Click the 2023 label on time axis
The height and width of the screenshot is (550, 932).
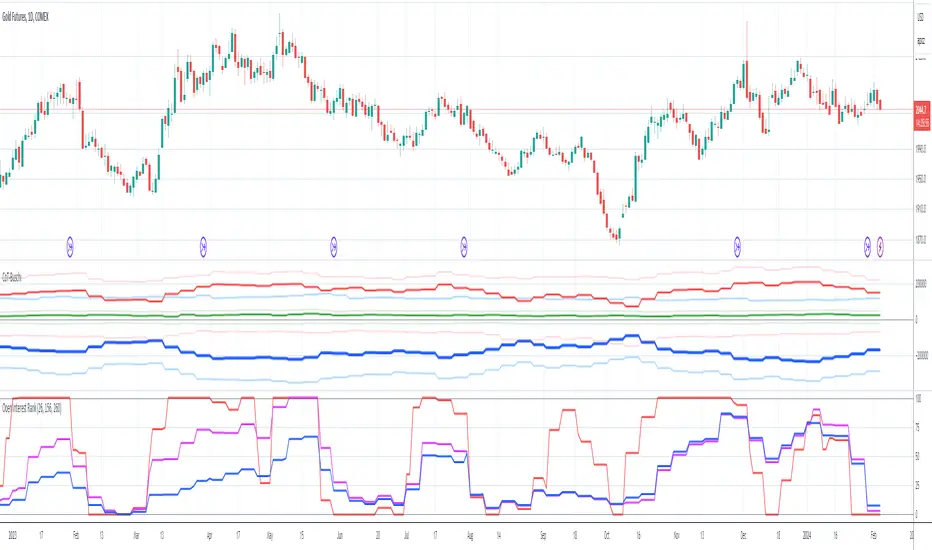click(x=13, y=535)
